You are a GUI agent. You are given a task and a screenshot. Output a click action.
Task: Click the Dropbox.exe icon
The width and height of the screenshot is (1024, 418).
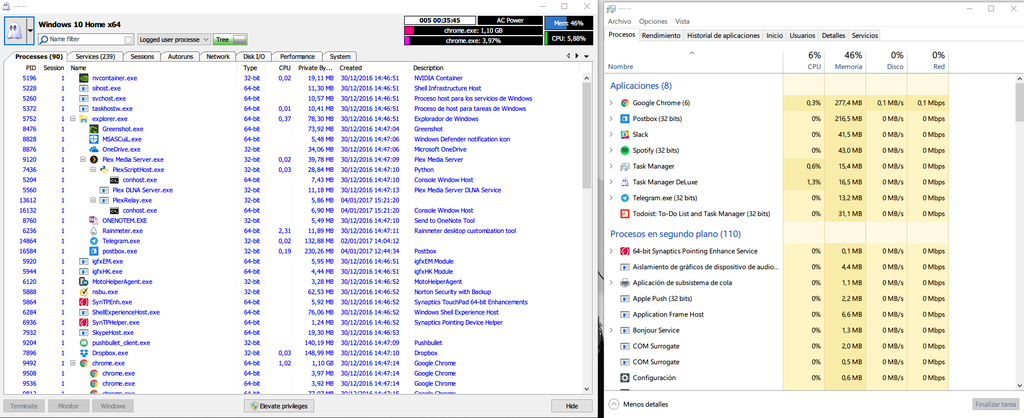tap(84, 353)
